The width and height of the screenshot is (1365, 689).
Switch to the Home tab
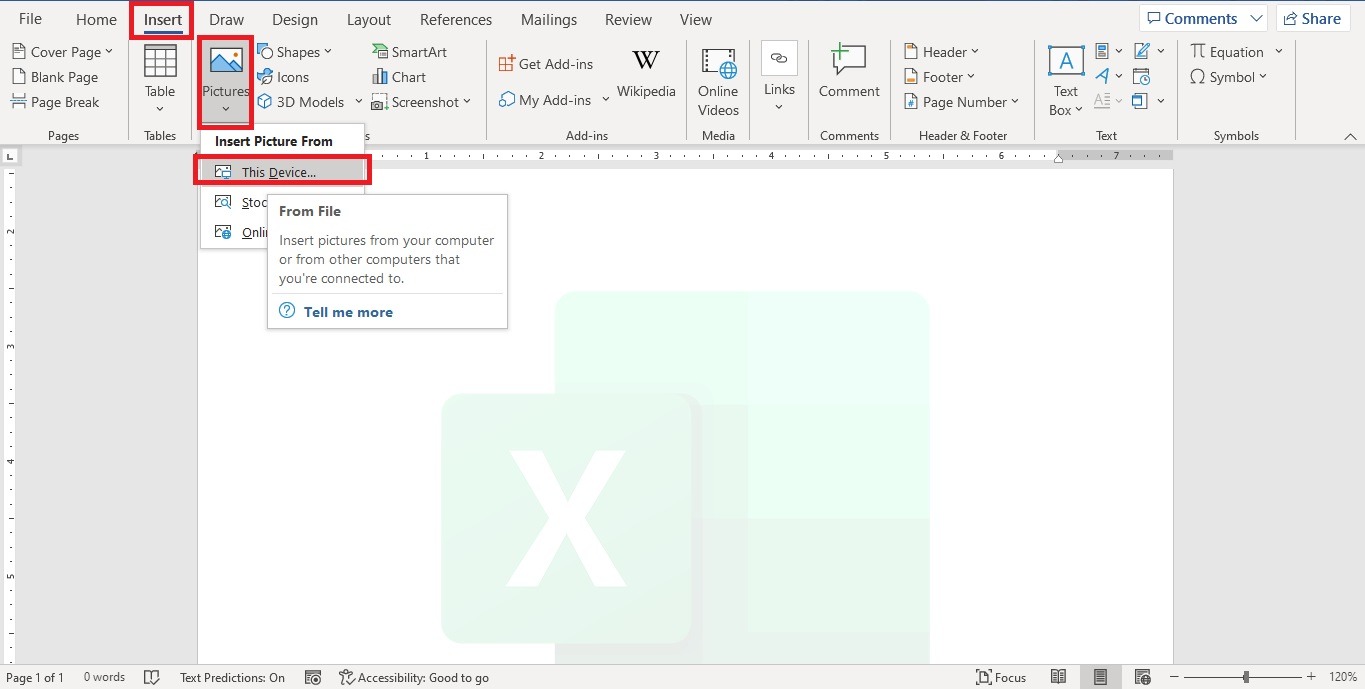tap(96, 19)
